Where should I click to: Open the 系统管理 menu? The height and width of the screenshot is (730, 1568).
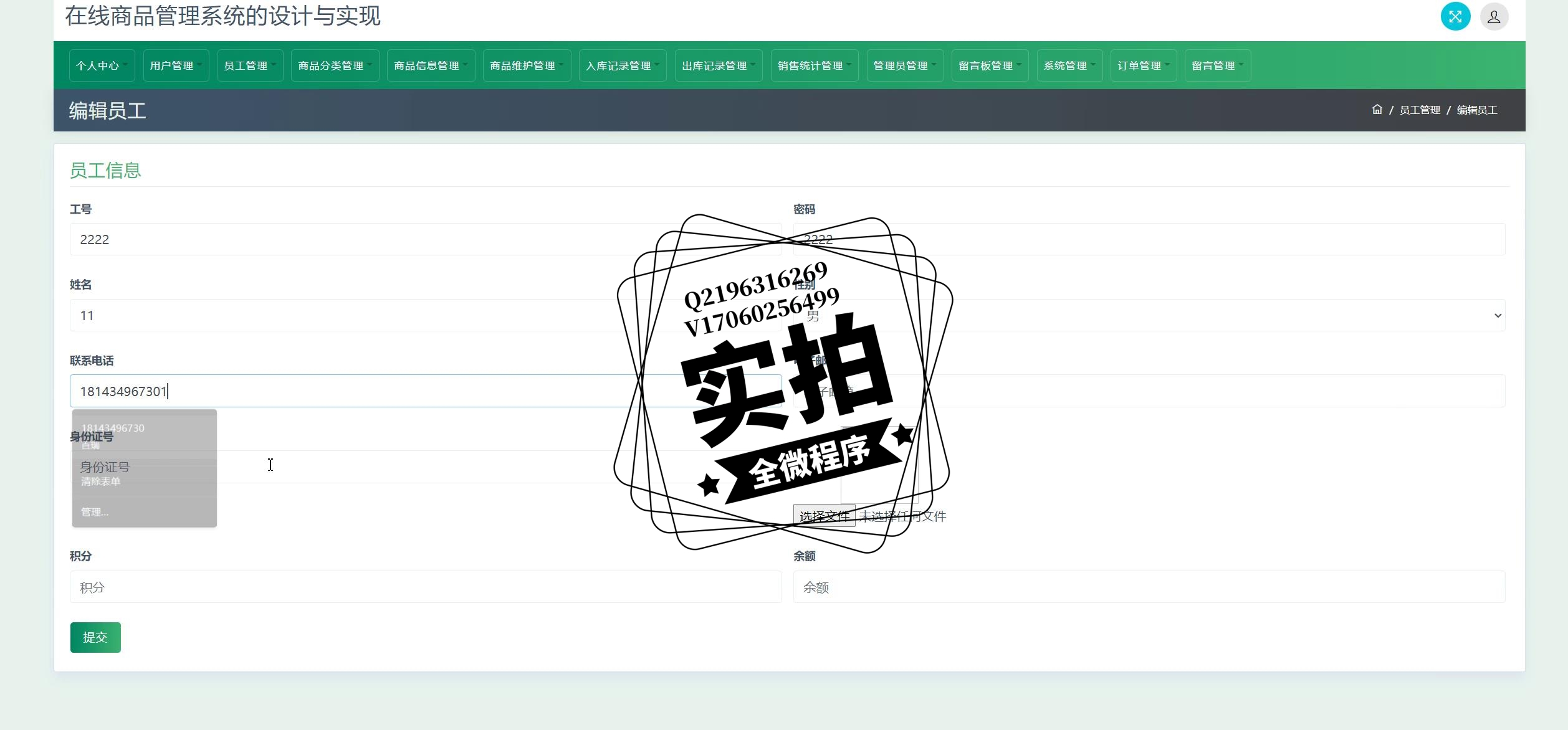tap(1069, 65)
